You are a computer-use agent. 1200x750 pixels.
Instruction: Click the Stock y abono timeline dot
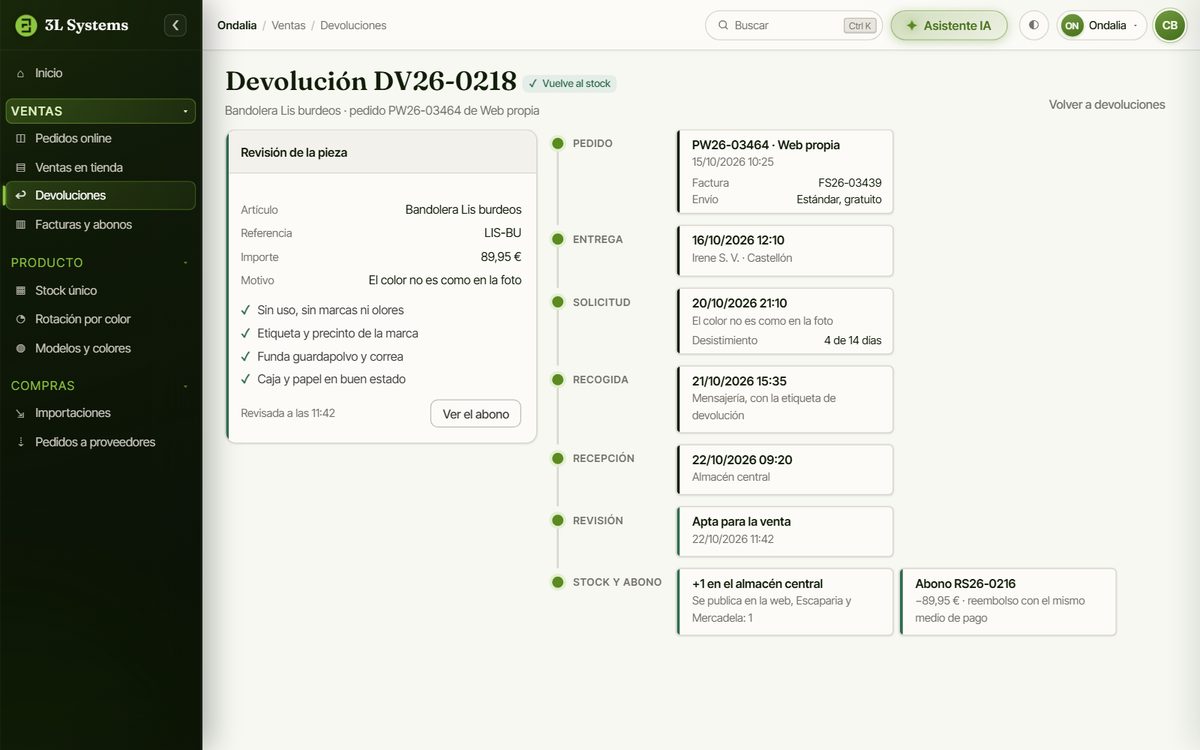pos(558,582)
